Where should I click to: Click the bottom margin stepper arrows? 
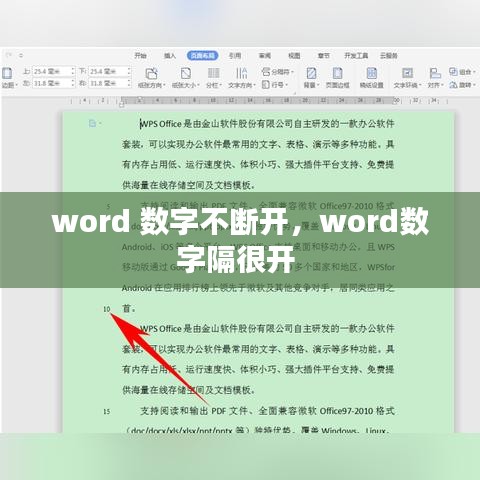coord(129,71)
